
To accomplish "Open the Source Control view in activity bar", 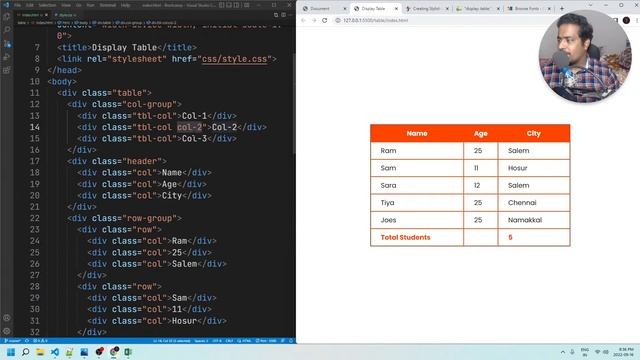I will coord(7,43).
